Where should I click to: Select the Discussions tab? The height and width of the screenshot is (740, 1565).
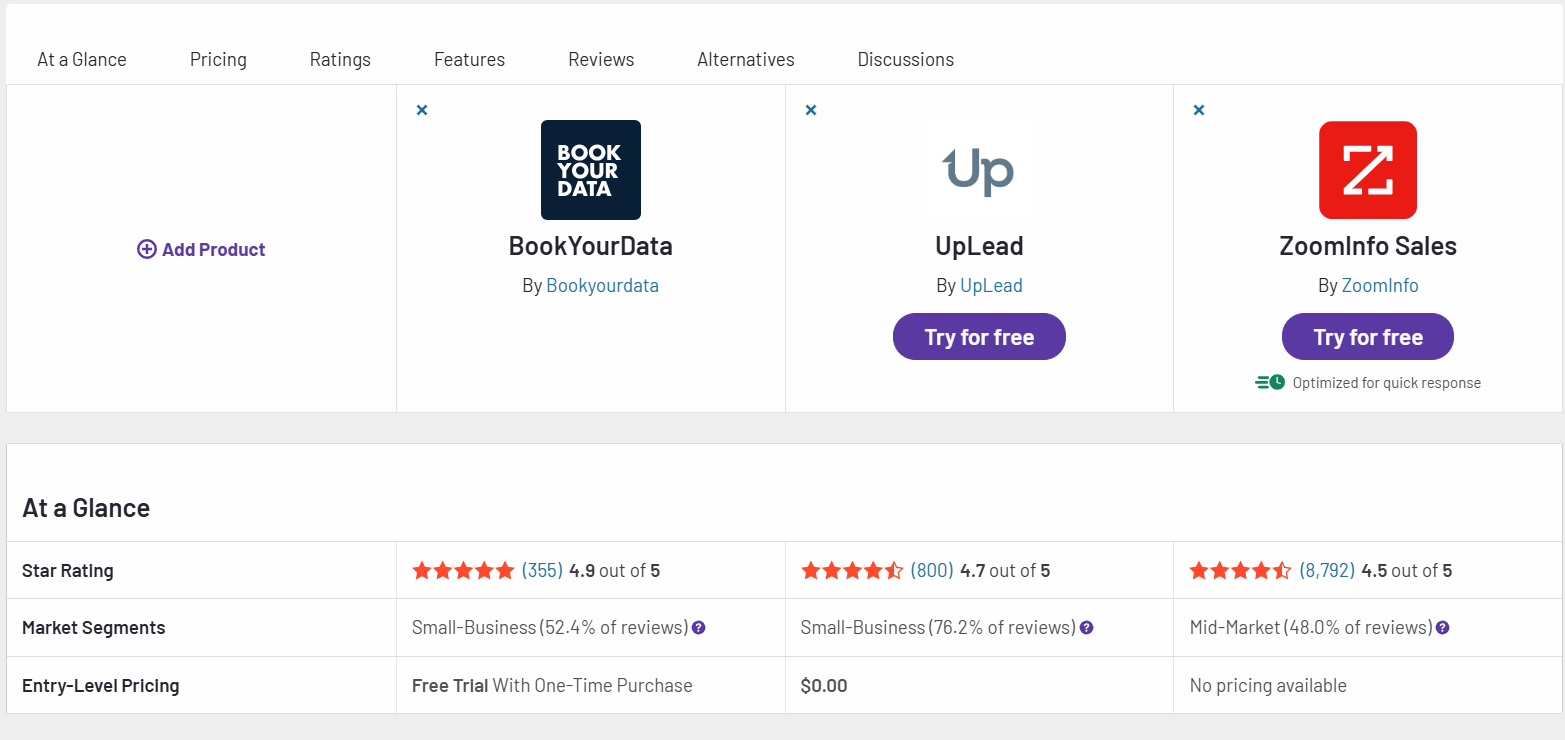point(905,59)
